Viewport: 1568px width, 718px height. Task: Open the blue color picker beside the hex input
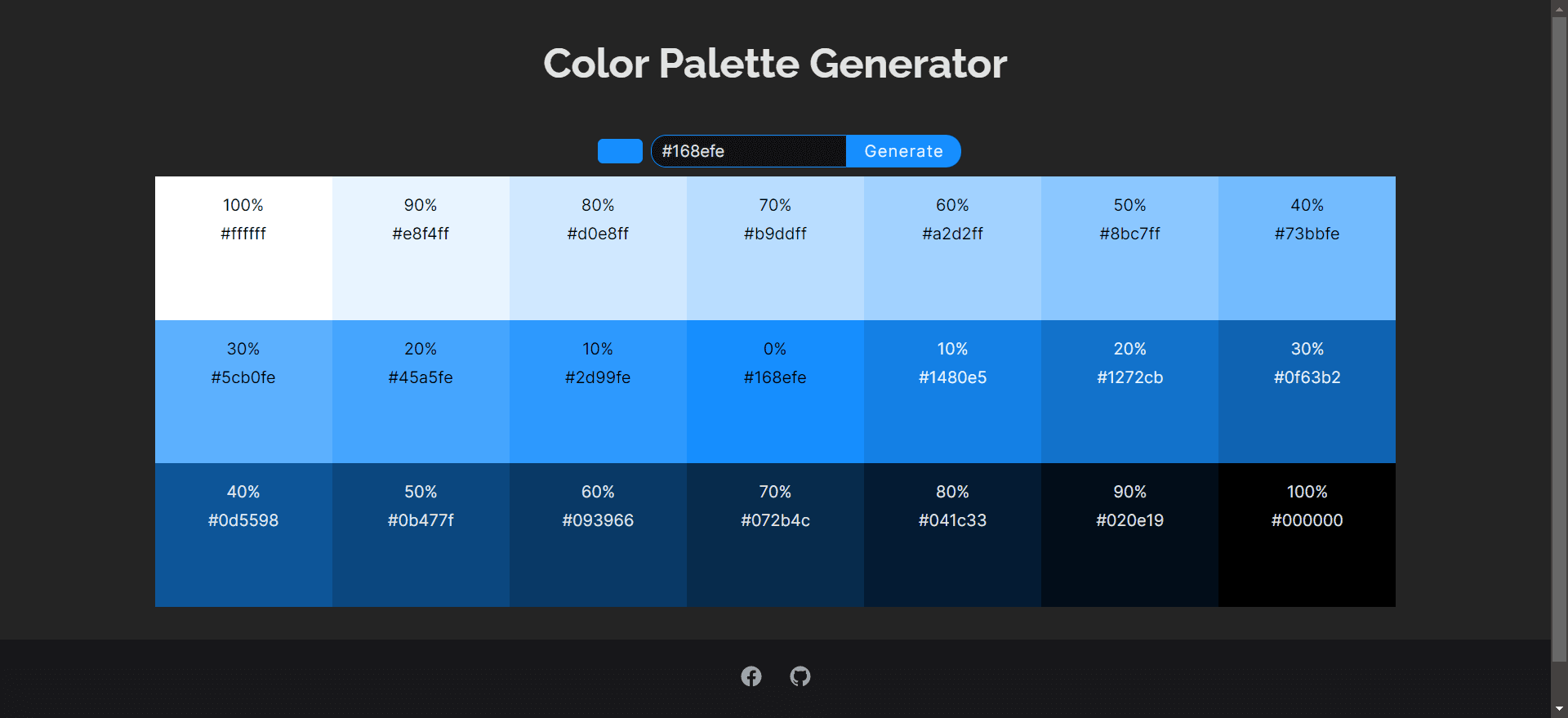coord(620,150)
